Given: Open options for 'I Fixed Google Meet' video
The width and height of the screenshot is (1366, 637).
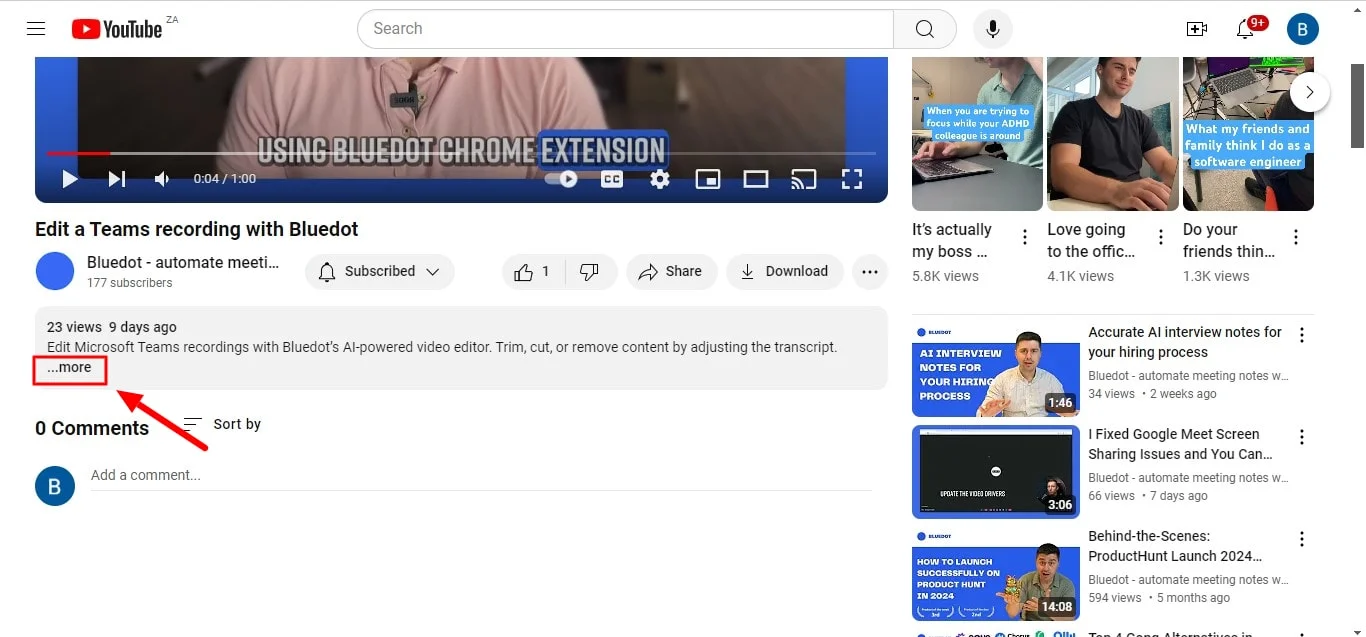Looking at the screenshot, I should (x=1302, y=437).
